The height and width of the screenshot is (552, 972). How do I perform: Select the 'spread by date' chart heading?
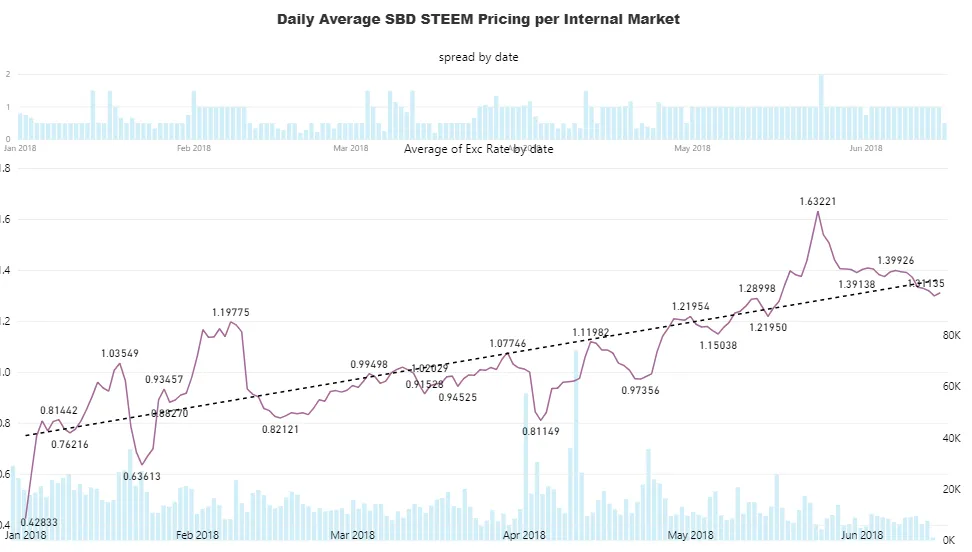(479, 57)
